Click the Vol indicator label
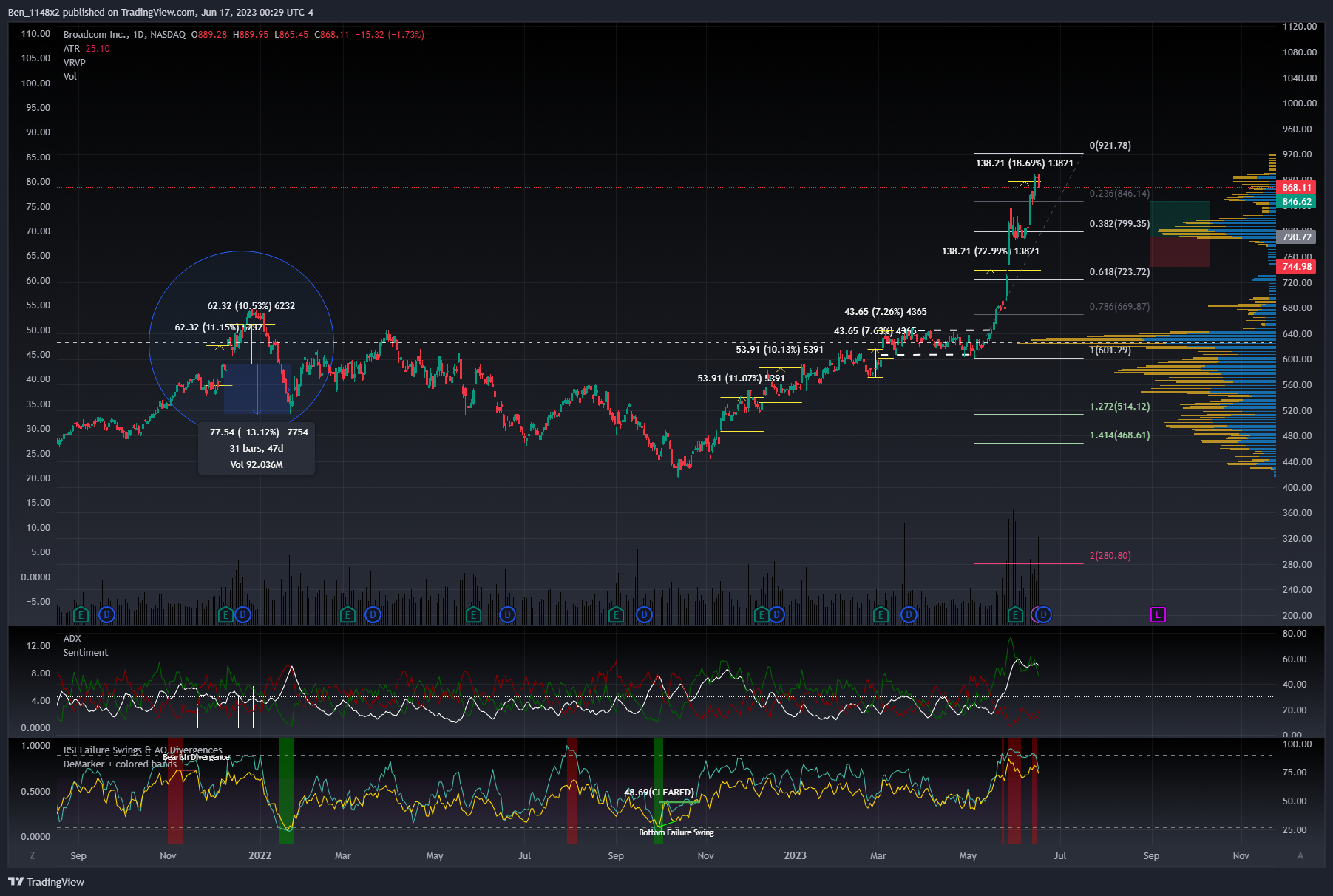This screenshot has height=896, width=1333. (70, 77)
